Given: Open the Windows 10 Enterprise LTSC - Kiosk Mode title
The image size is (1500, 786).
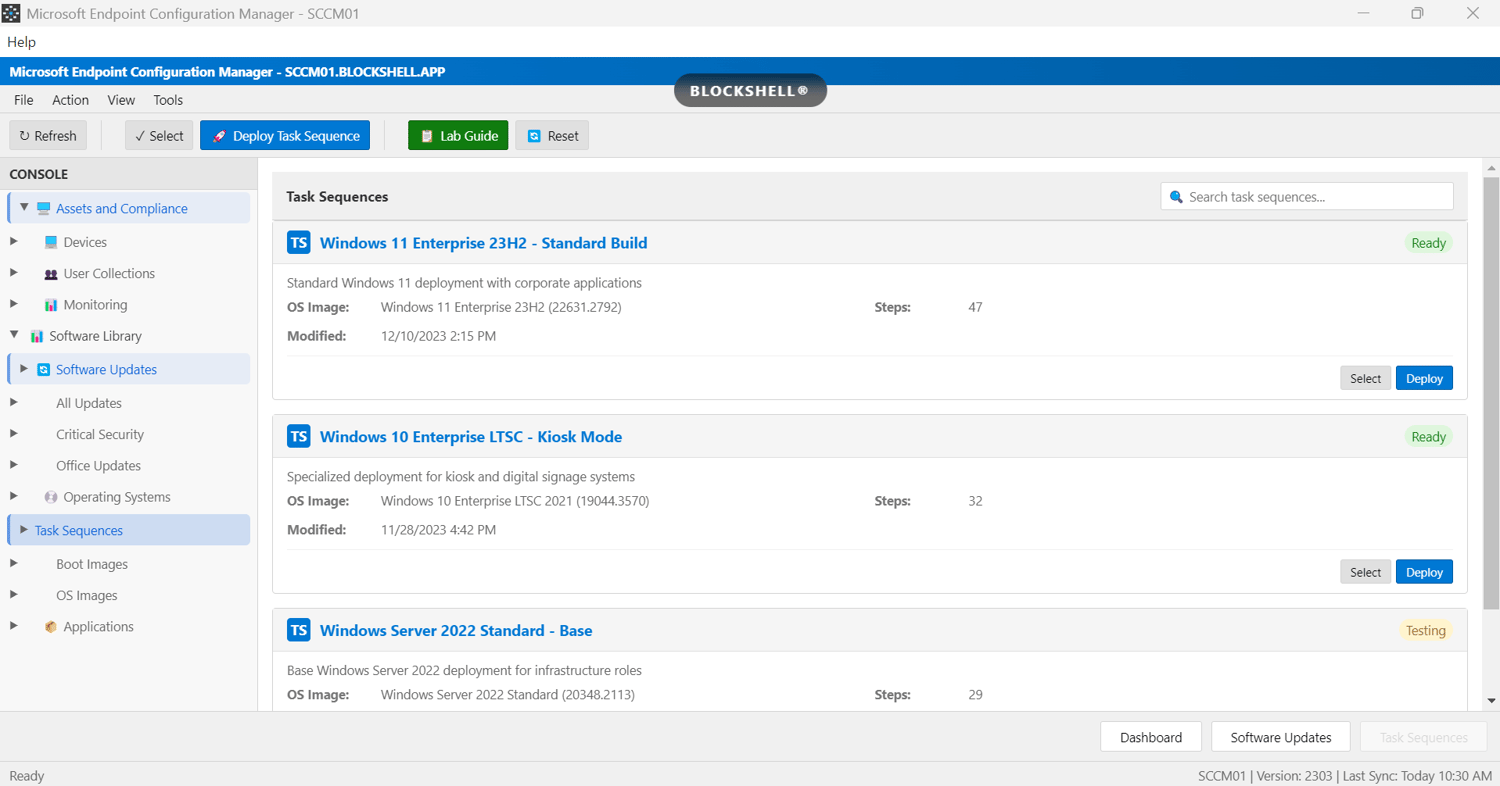Looking at the screenshot, I should coord(471,437).
